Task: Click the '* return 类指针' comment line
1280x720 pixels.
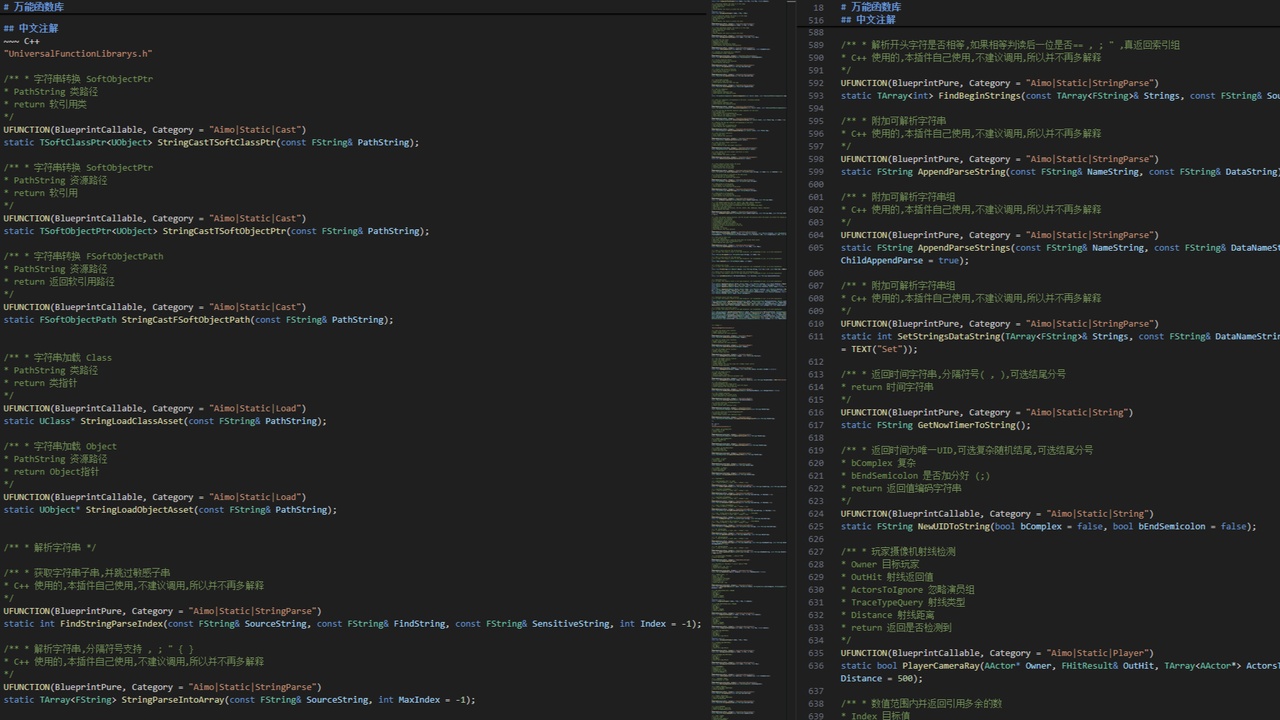Action: [40, 383]
